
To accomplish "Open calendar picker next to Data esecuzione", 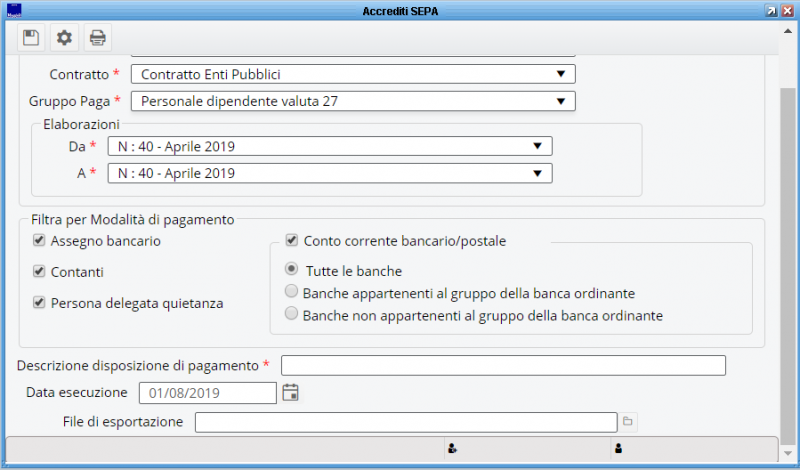I will [x=291, y=392].
